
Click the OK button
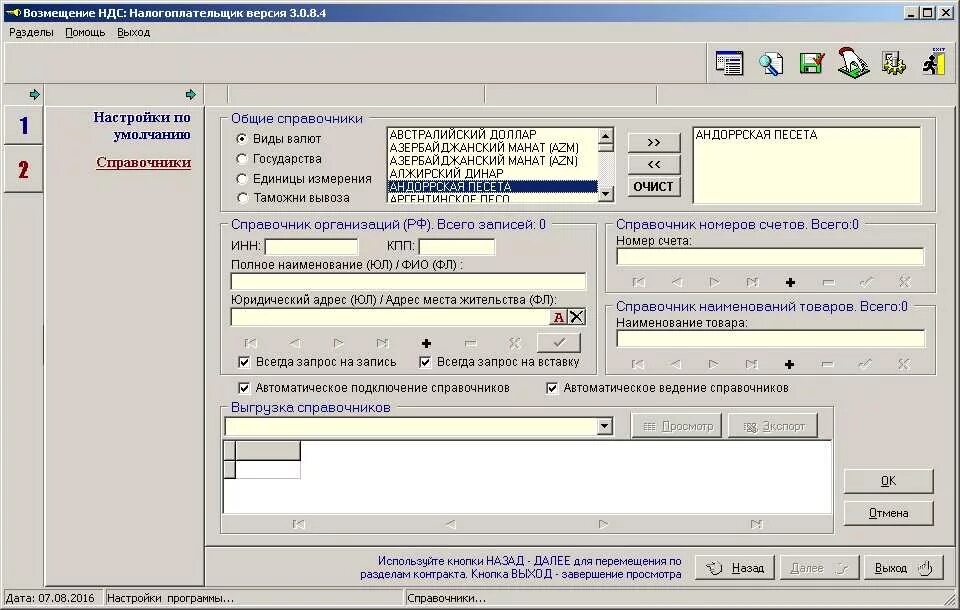point(888,481)
